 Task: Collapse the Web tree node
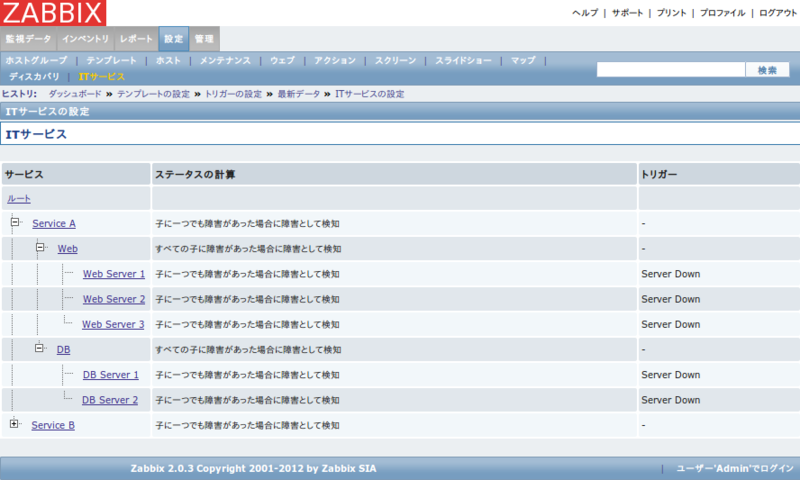point(40,247)
